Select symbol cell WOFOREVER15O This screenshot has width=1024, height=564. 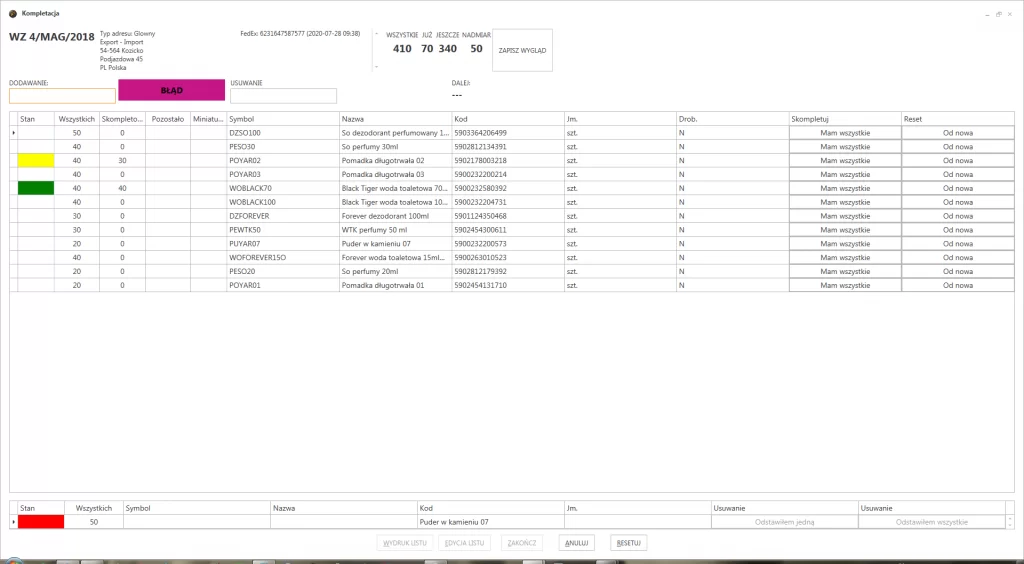click(x=283, y=258)
